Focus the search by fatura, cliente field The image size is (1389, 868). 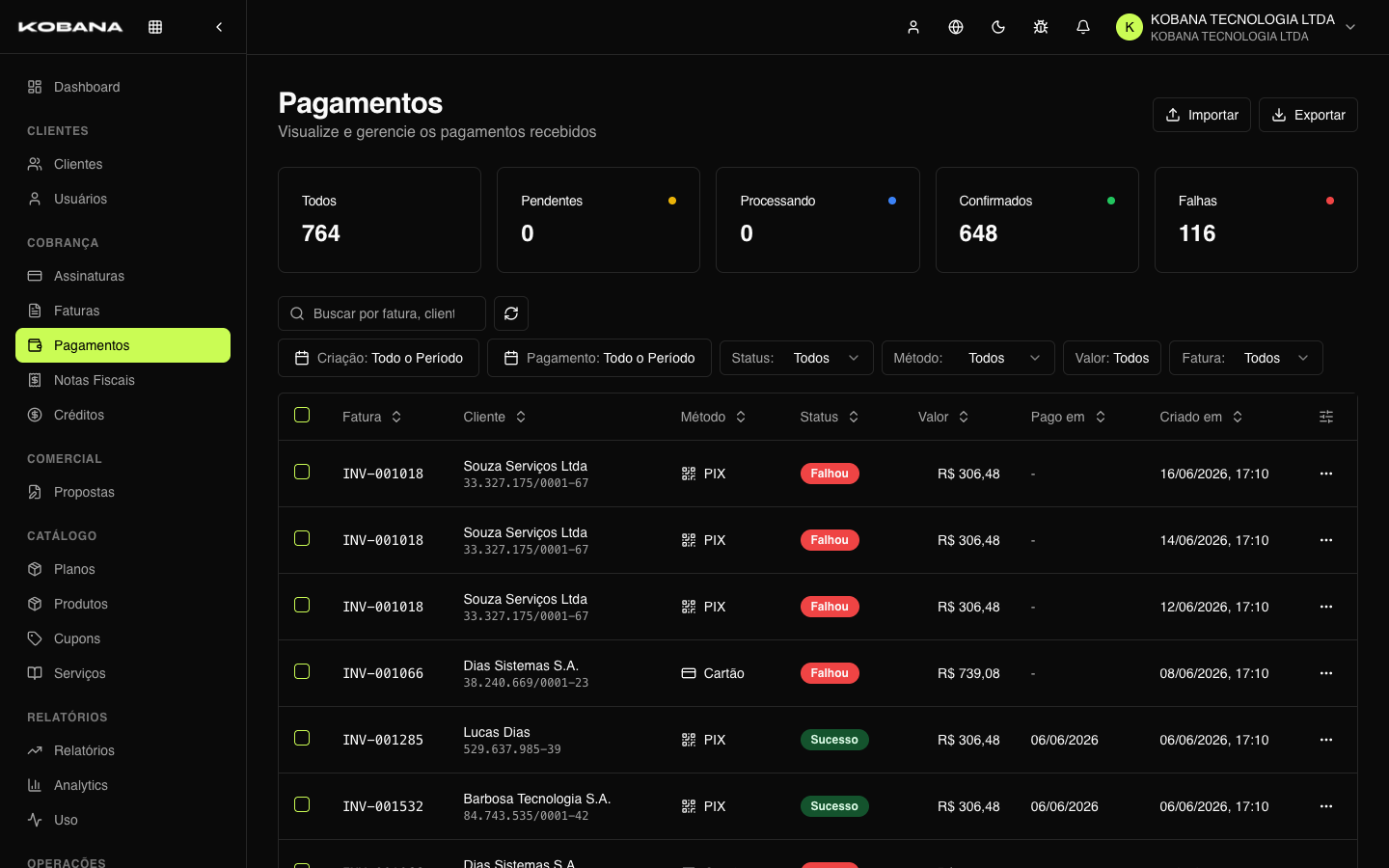[x=382, y=313]
